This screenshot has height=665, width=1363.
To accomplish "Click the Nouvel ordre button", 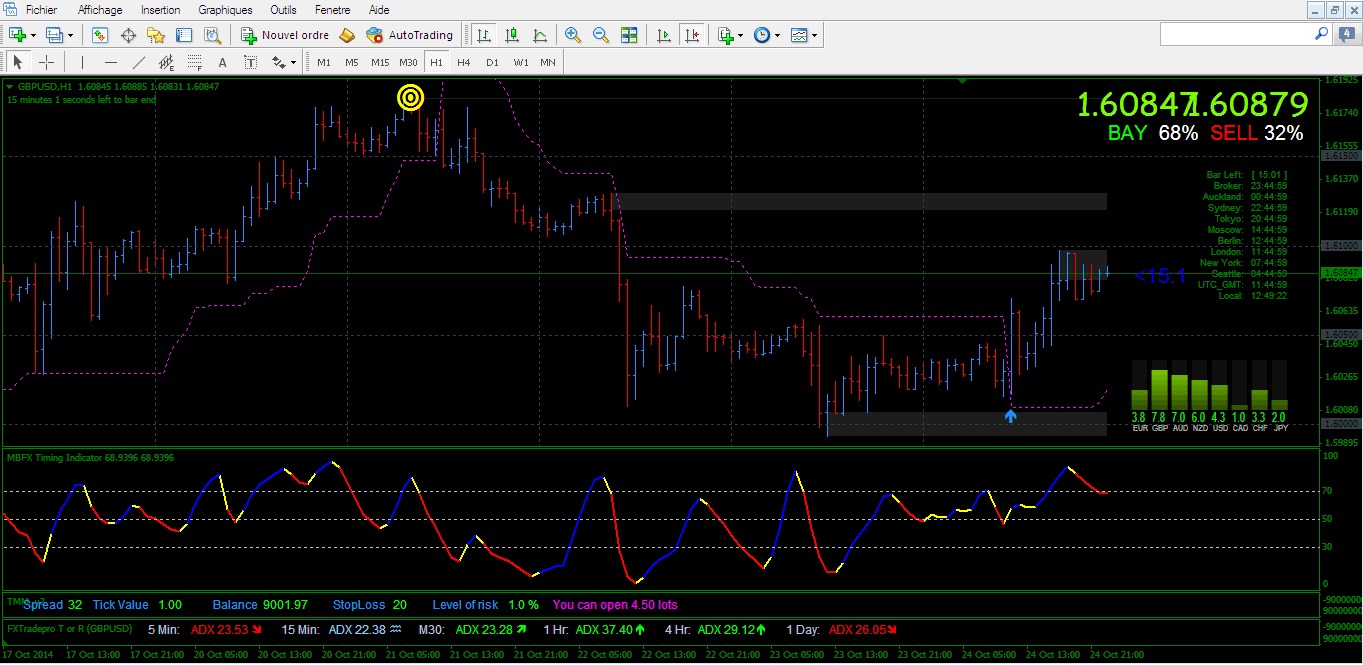I will 285,35.
